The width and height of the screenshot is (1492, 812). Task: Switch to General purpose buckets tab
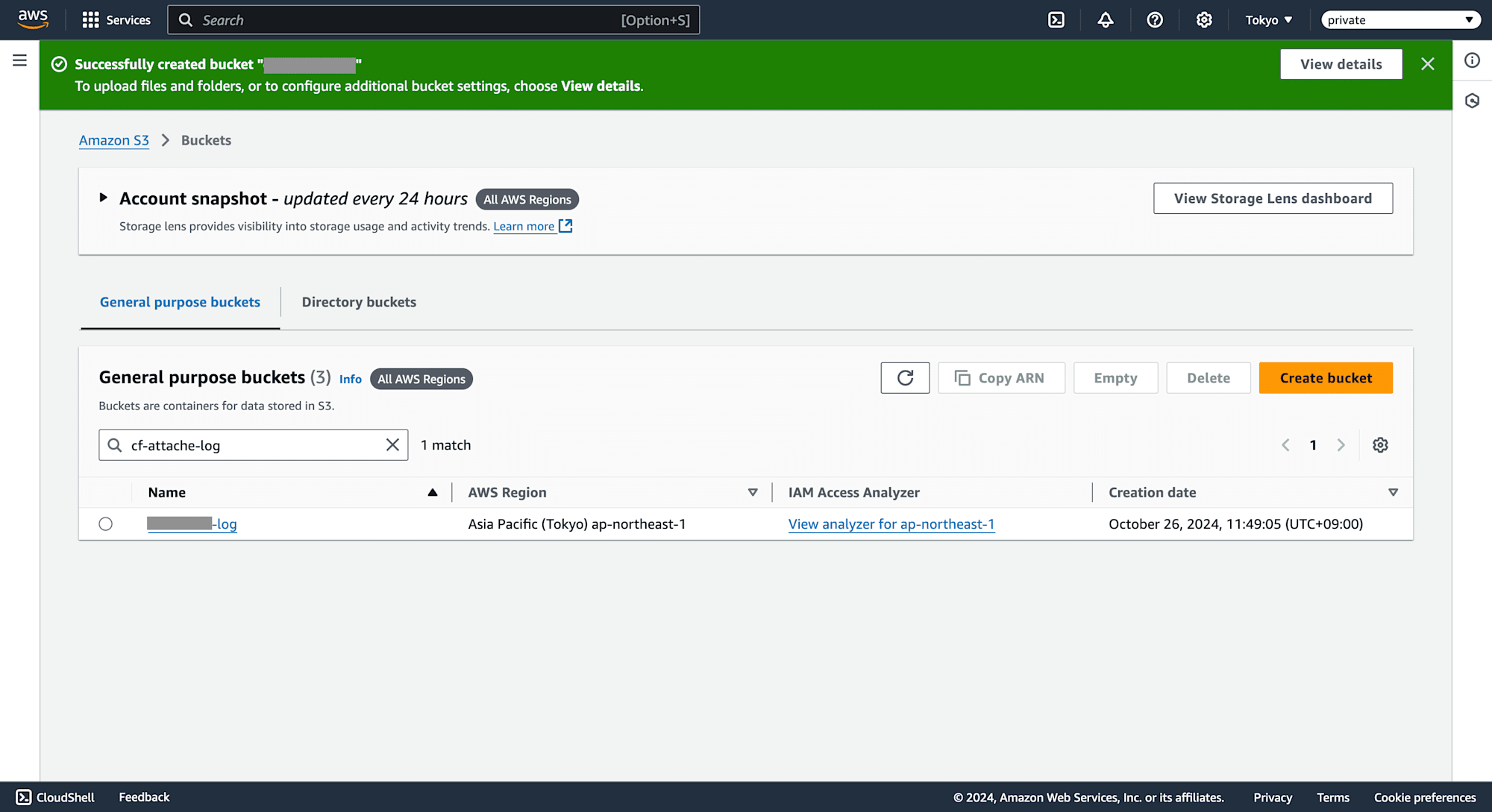(180, 302)
